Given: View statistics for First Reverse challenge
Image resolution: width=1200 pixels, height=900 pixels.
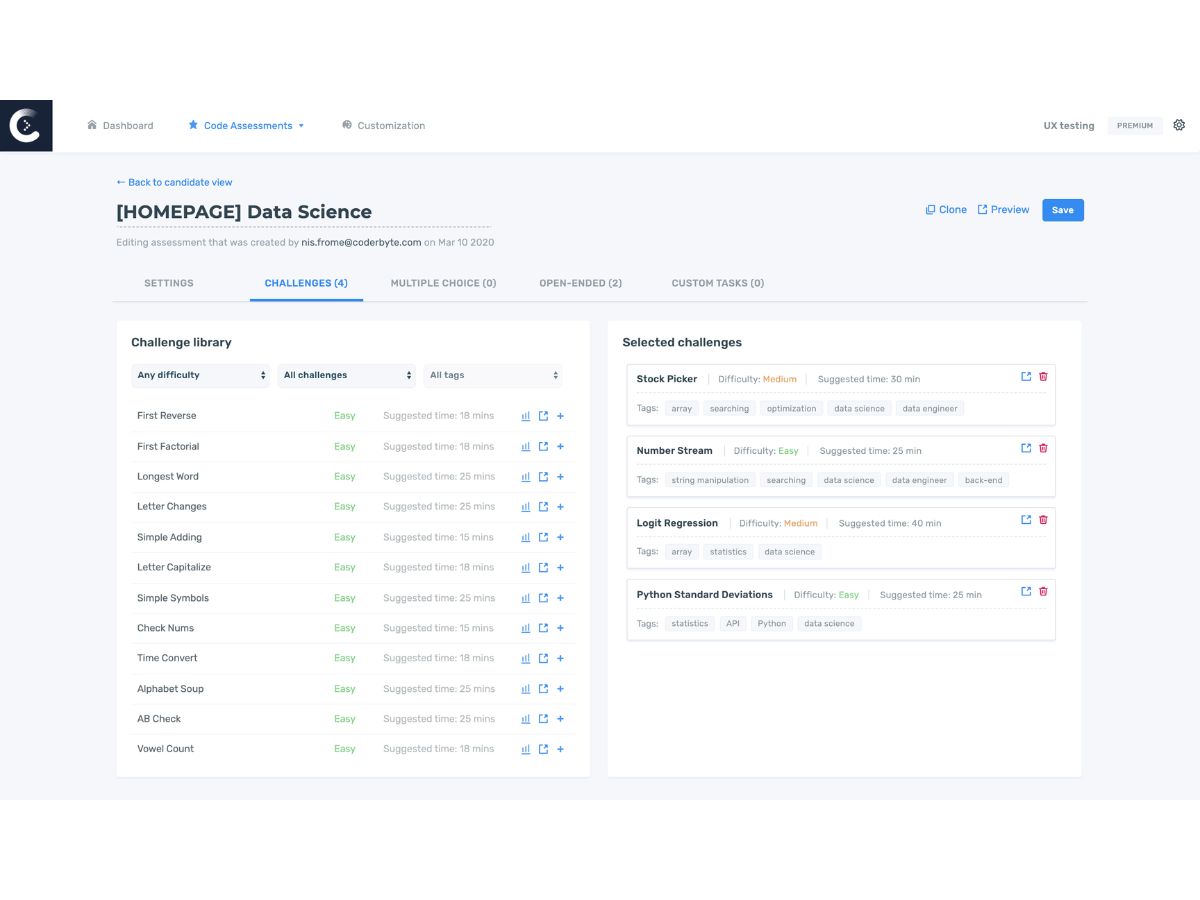Looking at the screenshot, I should click(526, 416).
